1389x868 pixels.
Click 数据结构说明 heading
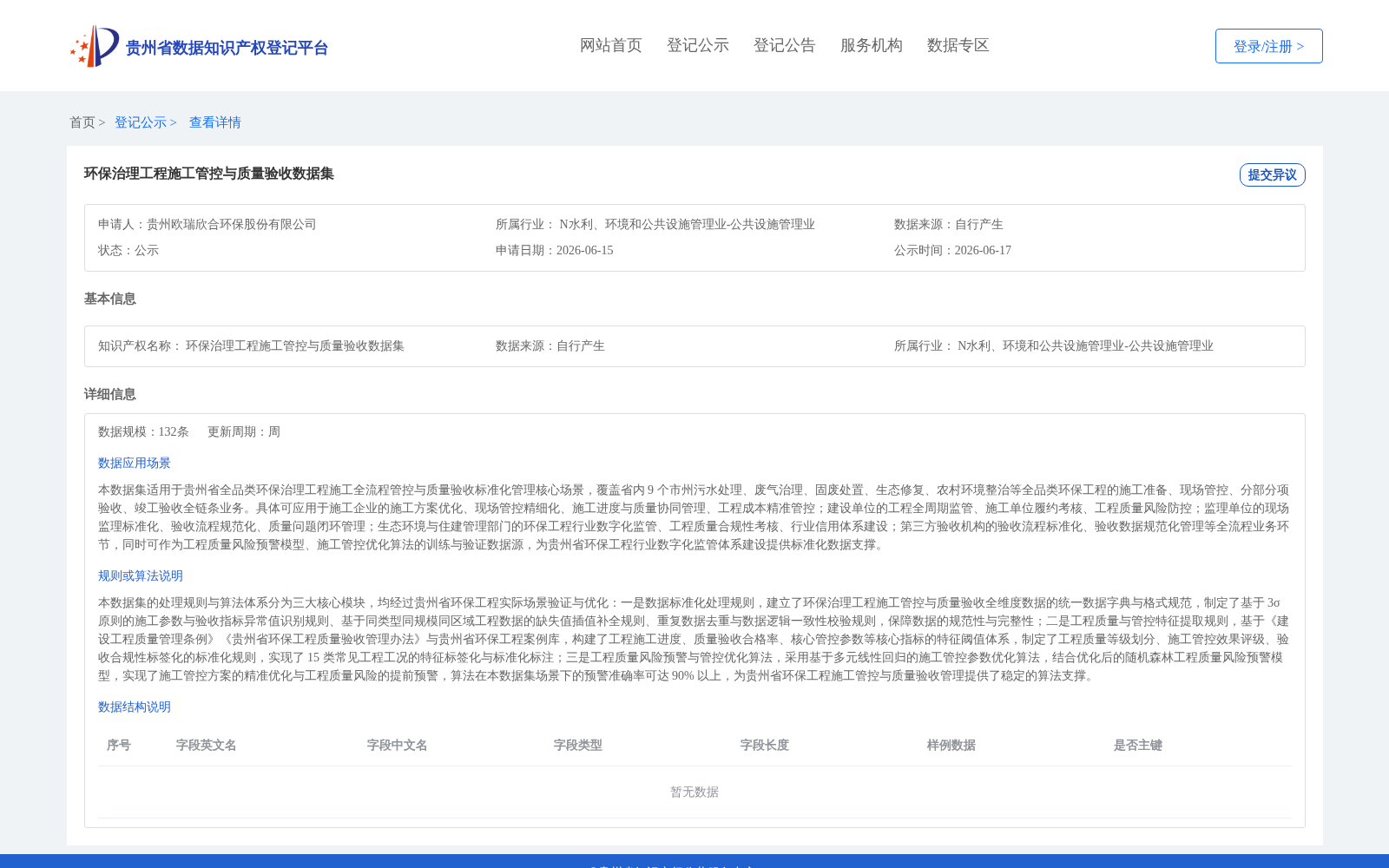[135, 707]
